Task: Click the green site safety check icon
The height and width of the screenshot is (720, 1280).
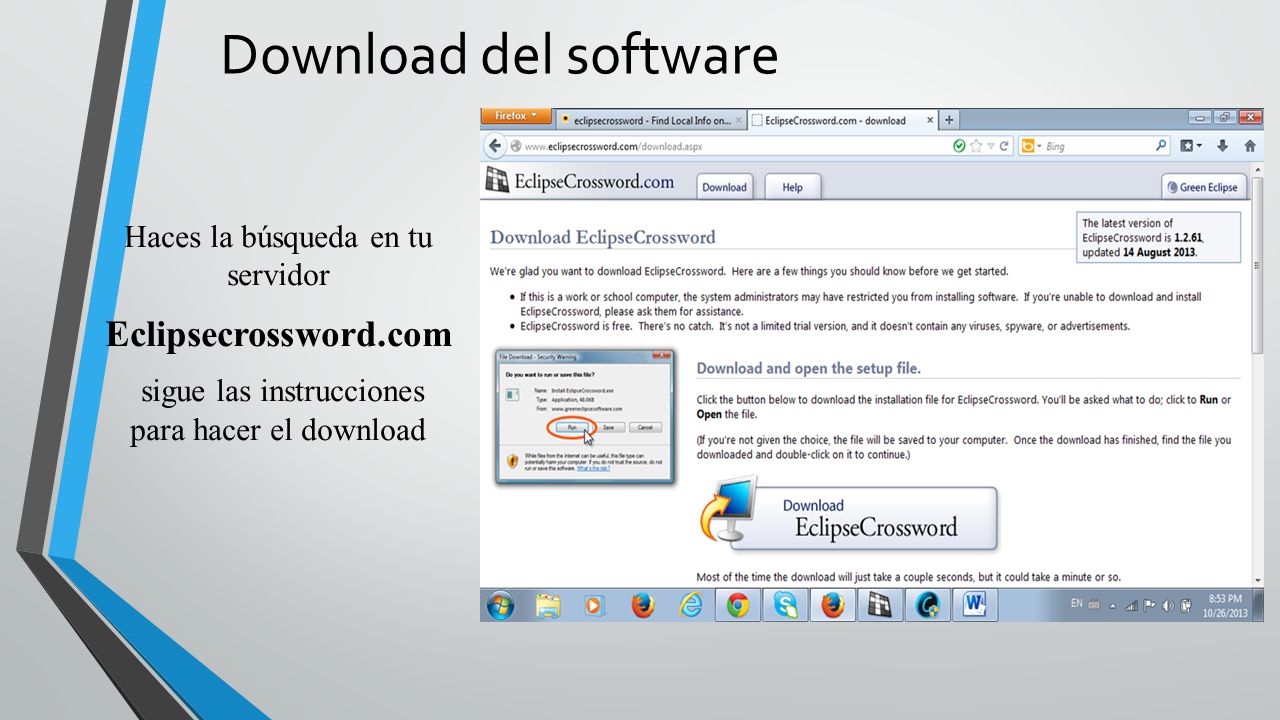Action: click(x=959, y=146)
